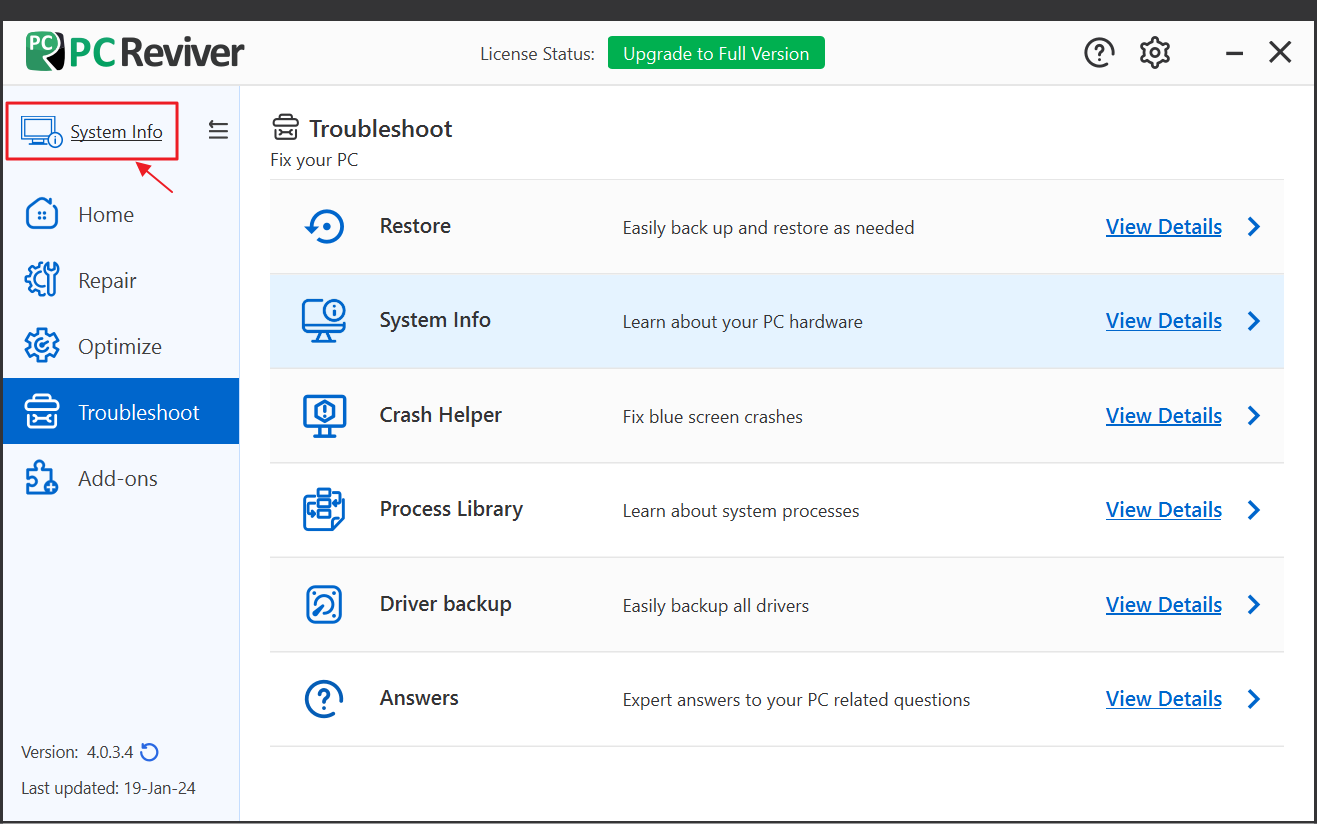Expand the Restore row chevron arrow
Screen dimensions: 1317x824
(x=1254, y=227)
